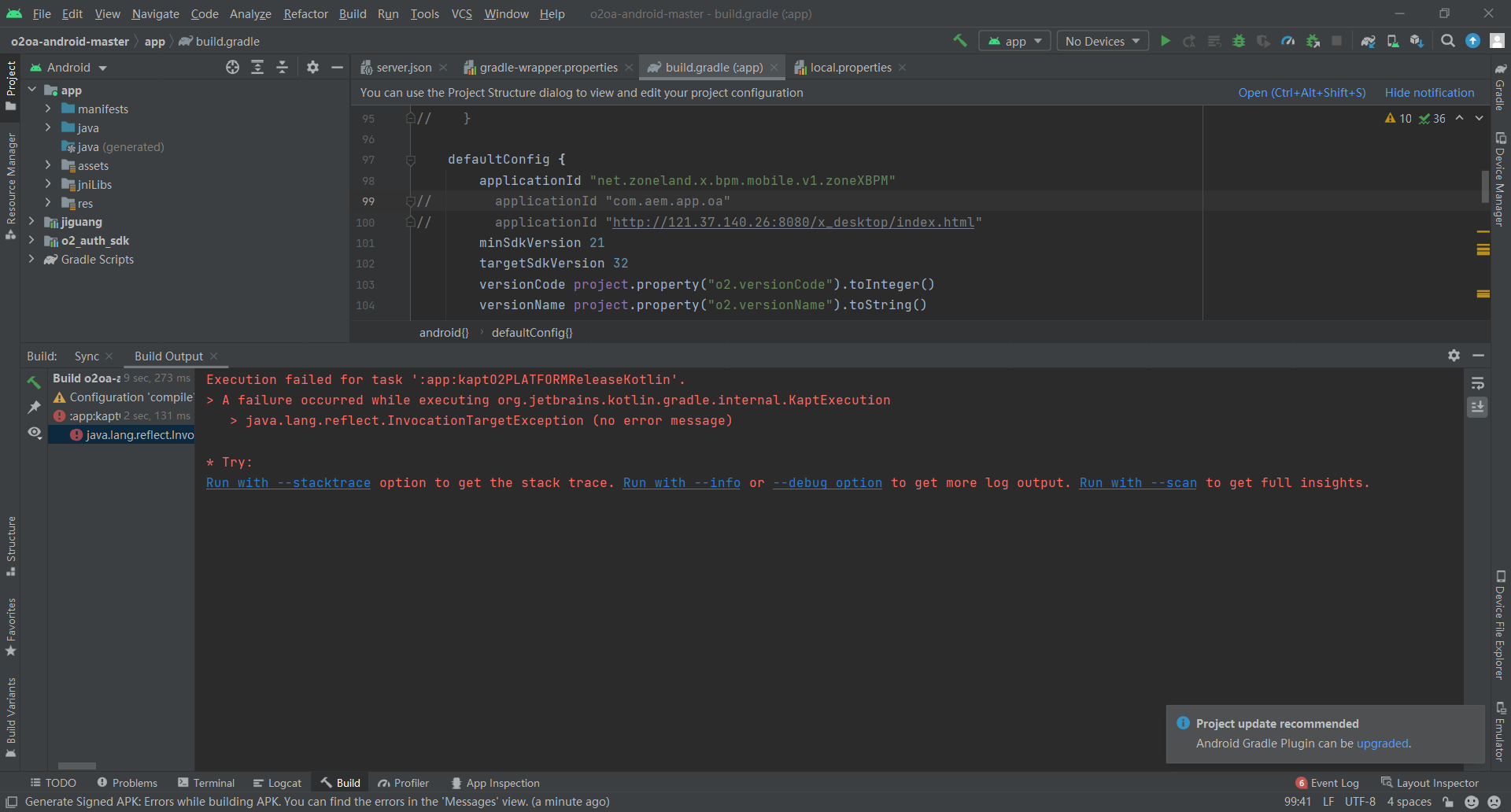Open the No Devices dropdown
1511x812 pixels.
click(x=1102, y=41)
